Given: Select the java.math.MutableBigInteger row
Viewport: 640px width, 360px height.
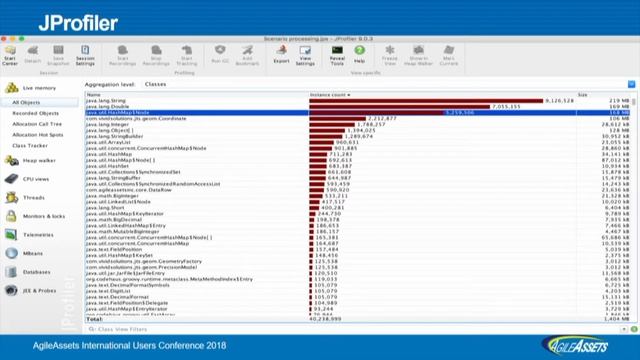Looking at the screenshot, I should [358, 231].
